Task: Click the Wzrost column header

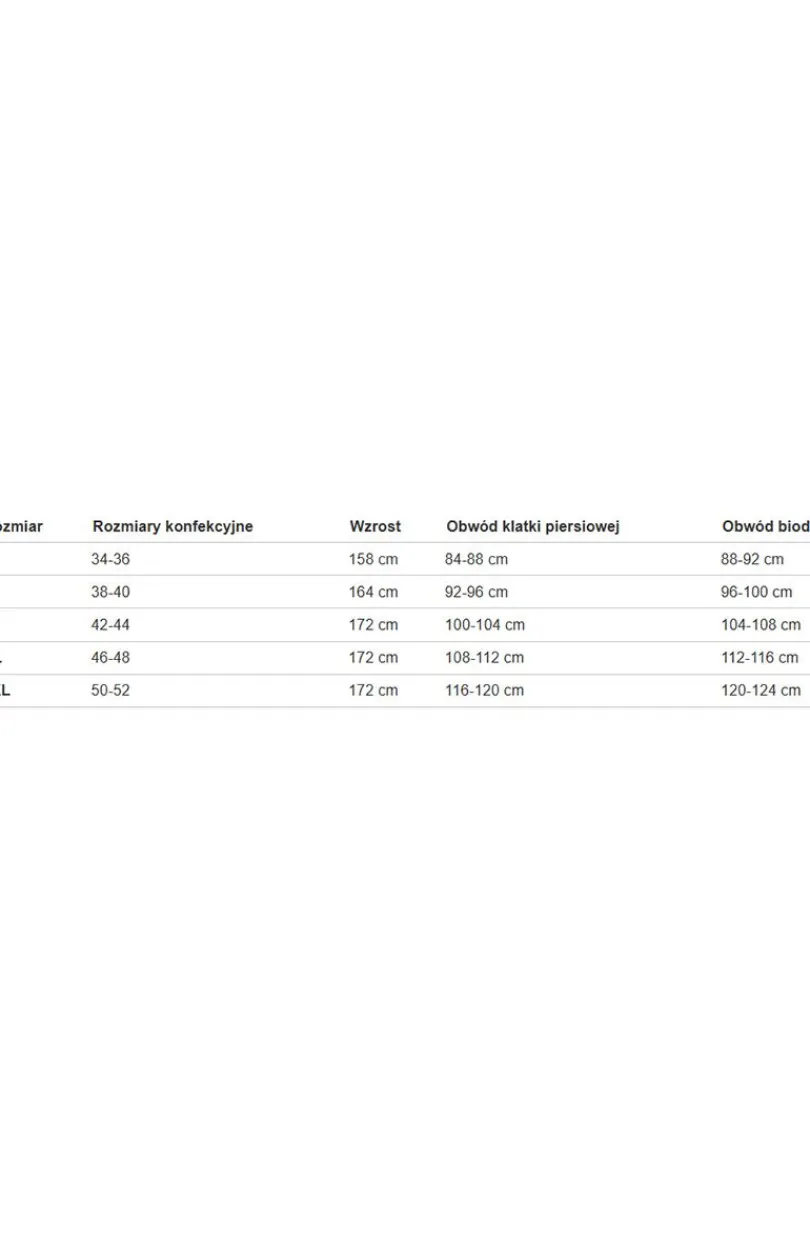Action: [x=375, y=526]
